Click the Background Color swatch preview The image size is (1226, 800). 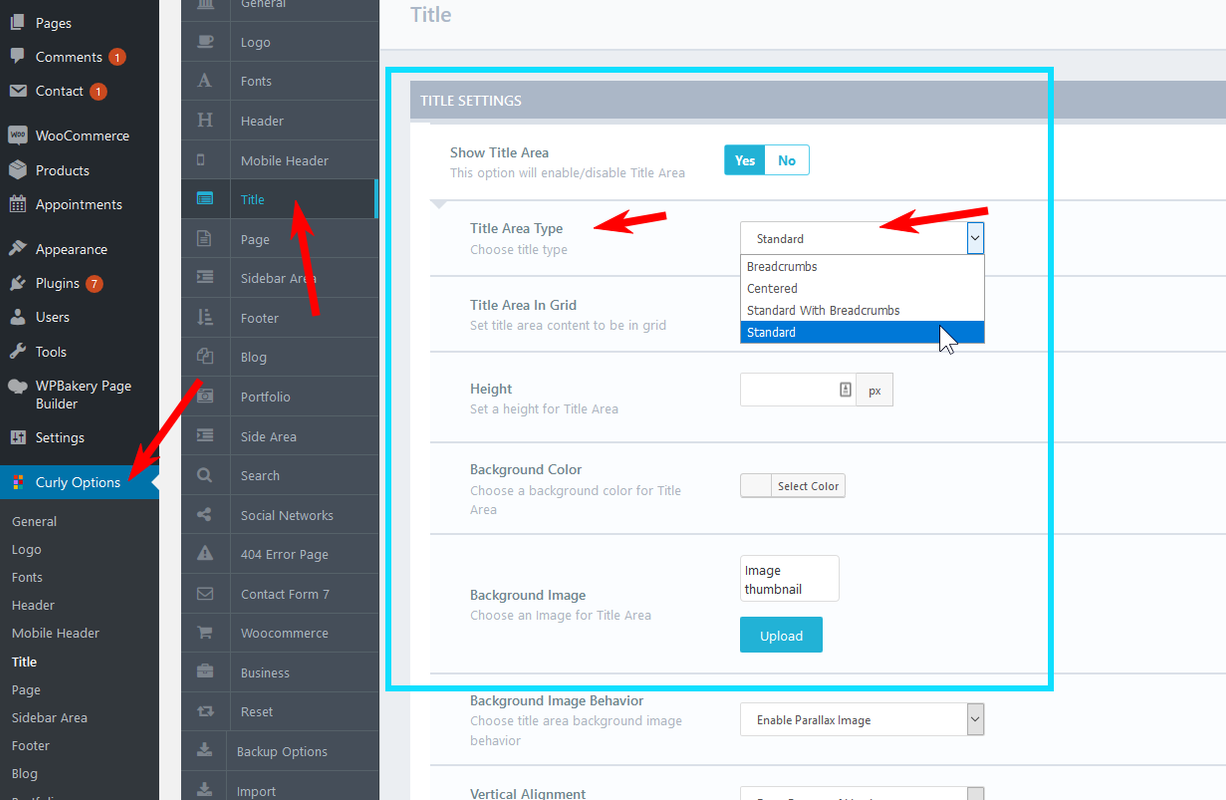point(756,486)
